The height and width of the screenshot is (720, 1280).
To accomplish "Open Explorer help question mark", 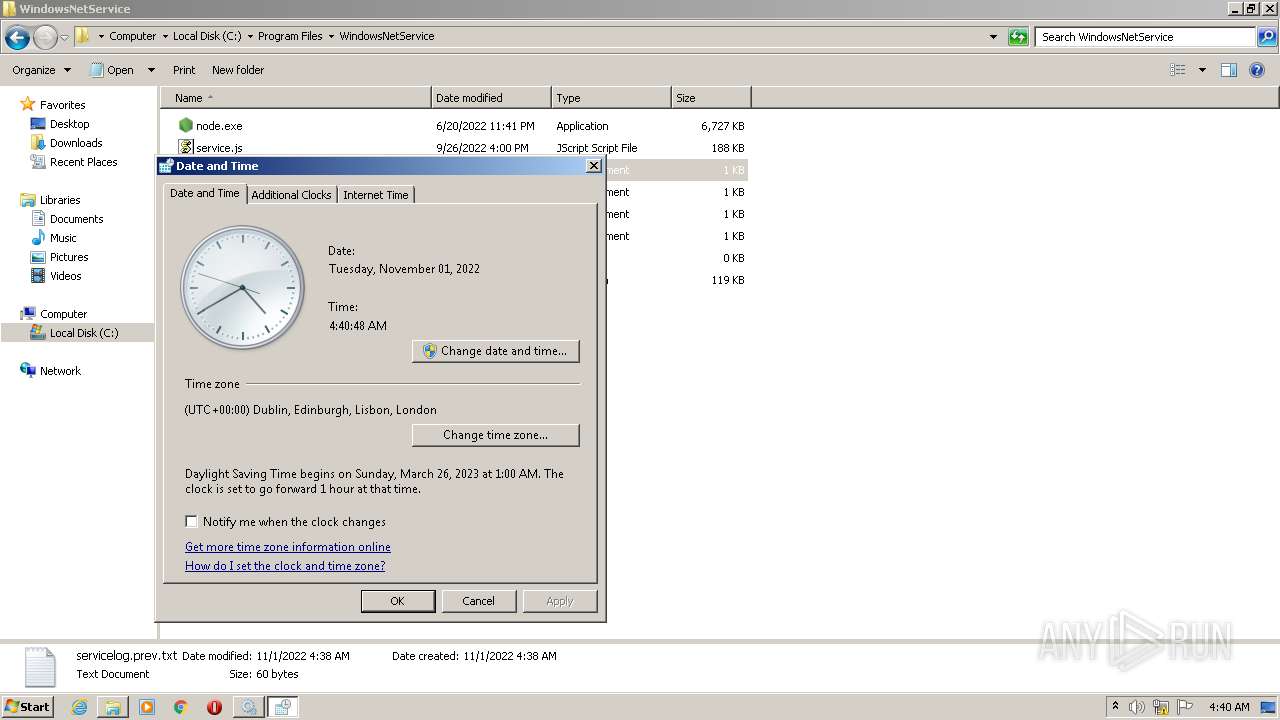I will tap(1257, 70).
